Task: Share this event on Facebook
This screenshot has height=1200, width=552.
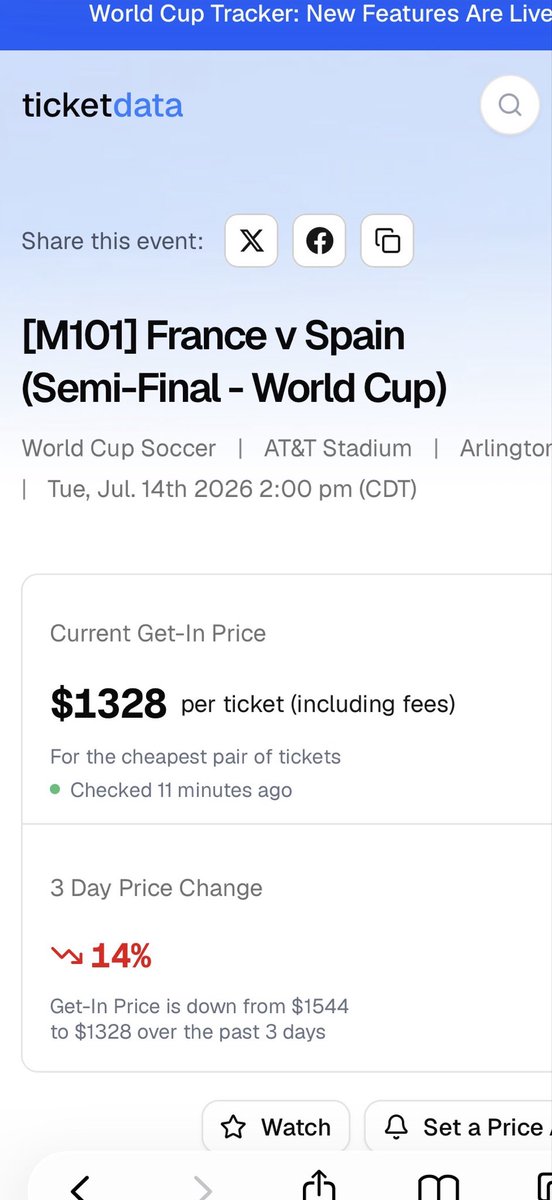Action: coord(319,241)
